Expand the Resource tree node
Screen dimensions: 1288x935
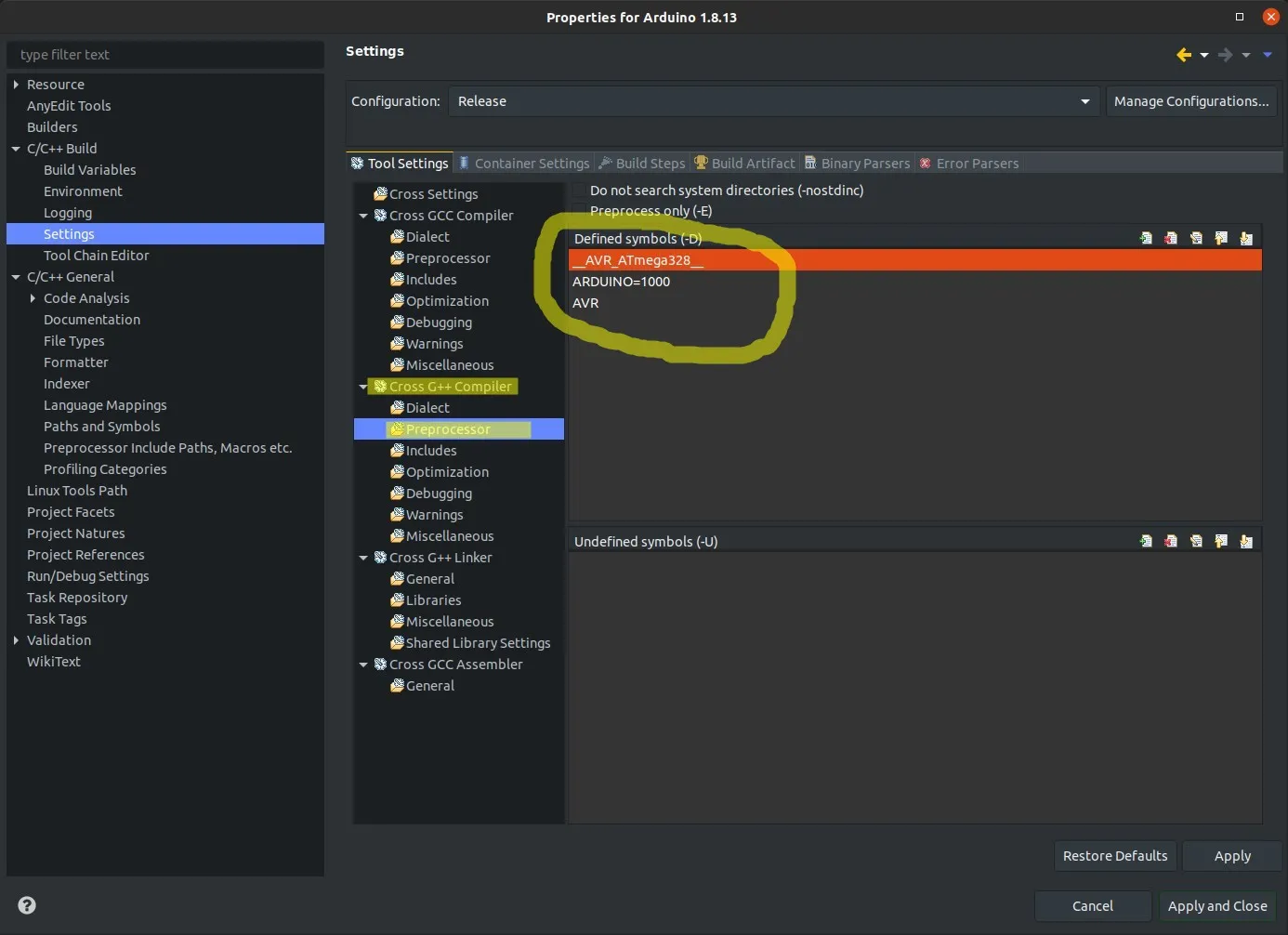click(16, 85)
